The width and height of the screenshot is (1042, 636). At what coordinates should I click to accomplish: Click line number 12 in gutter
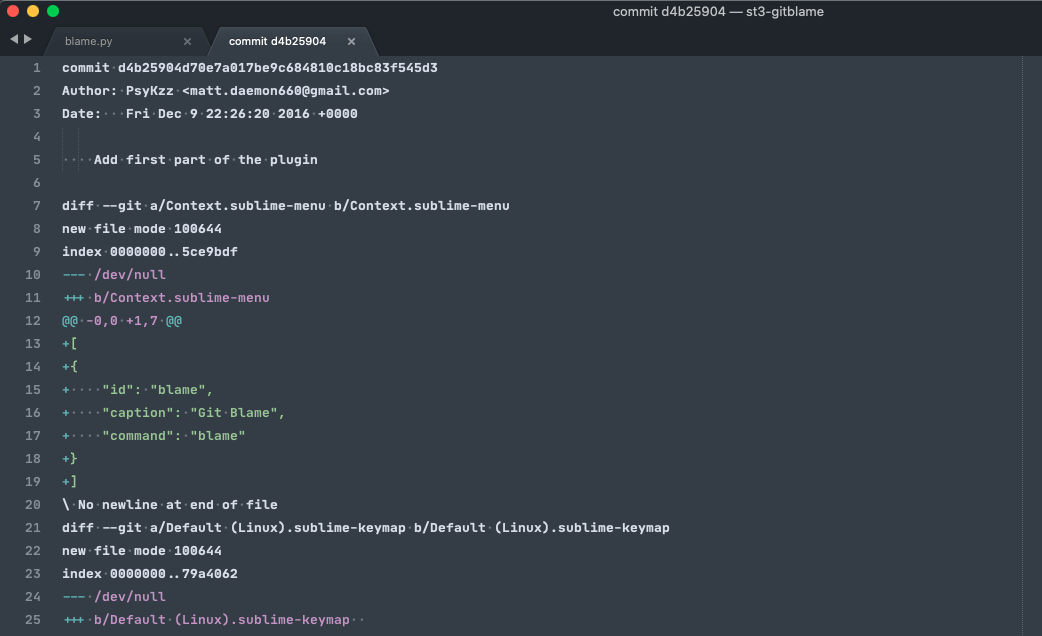(33, 321)
